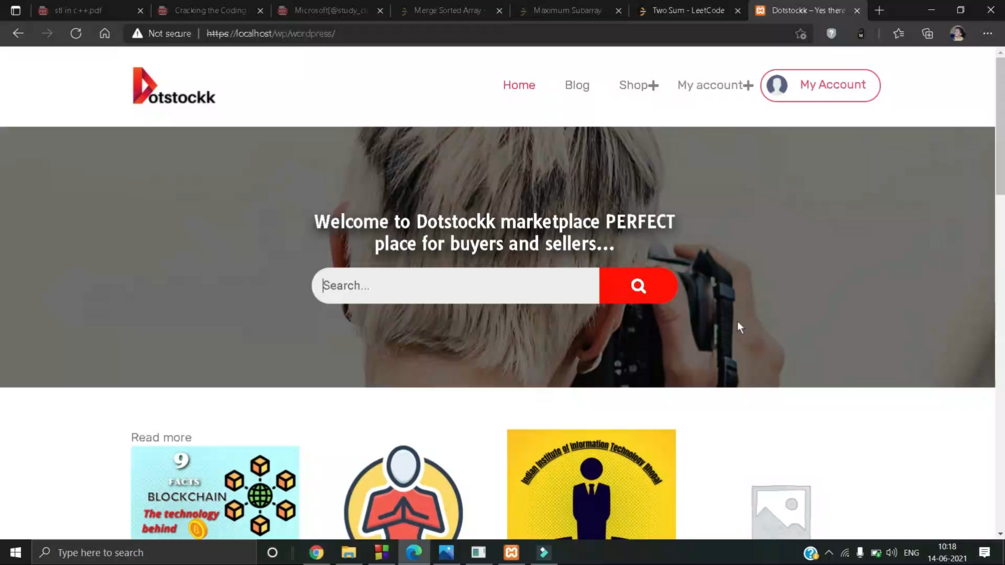Click the ENG language indicator

pyautogui.click(x=911, y=553)
